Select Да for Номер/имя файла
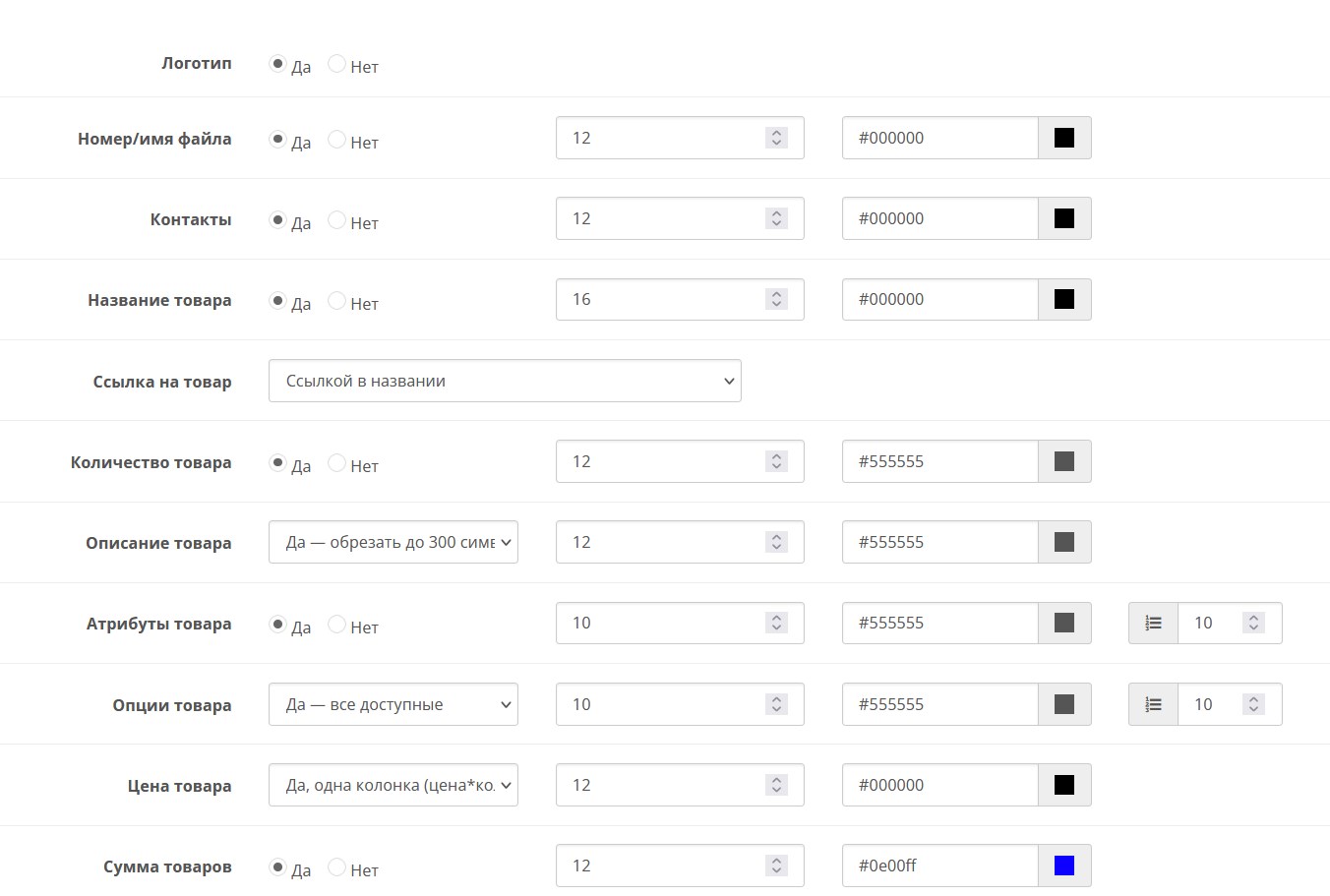 [277, 140]
